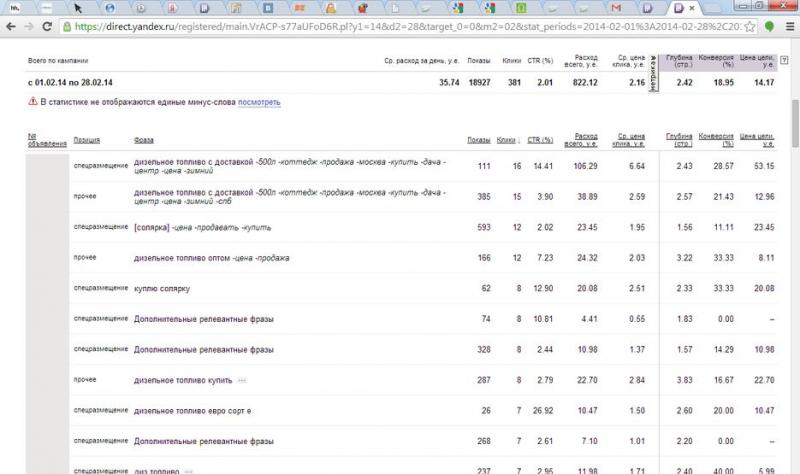Go back to the previous page
The height and width of the screenshot is (474, 800).
tap(11, 27)
